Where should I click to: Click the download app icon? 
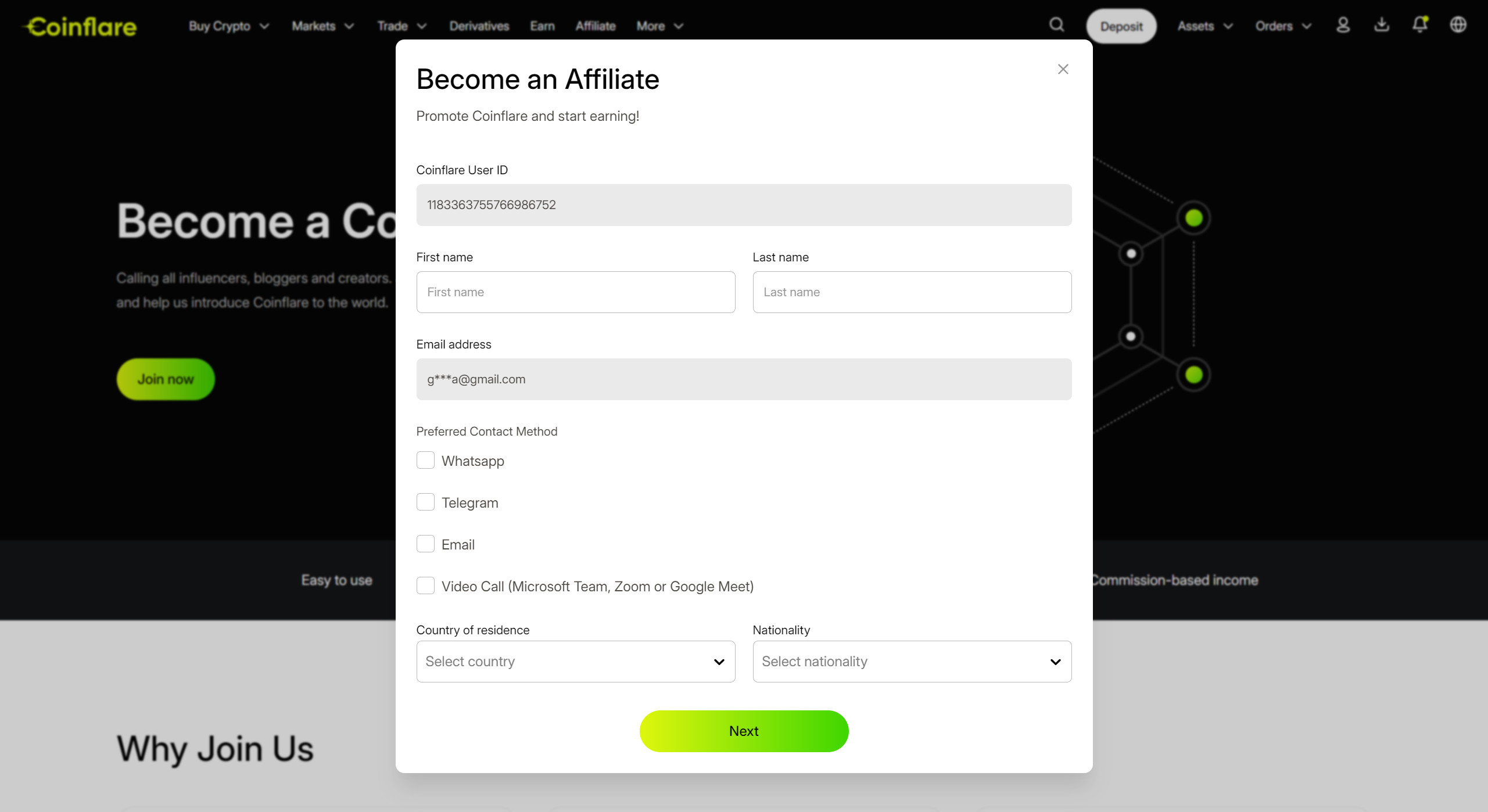pos(1382,25)
